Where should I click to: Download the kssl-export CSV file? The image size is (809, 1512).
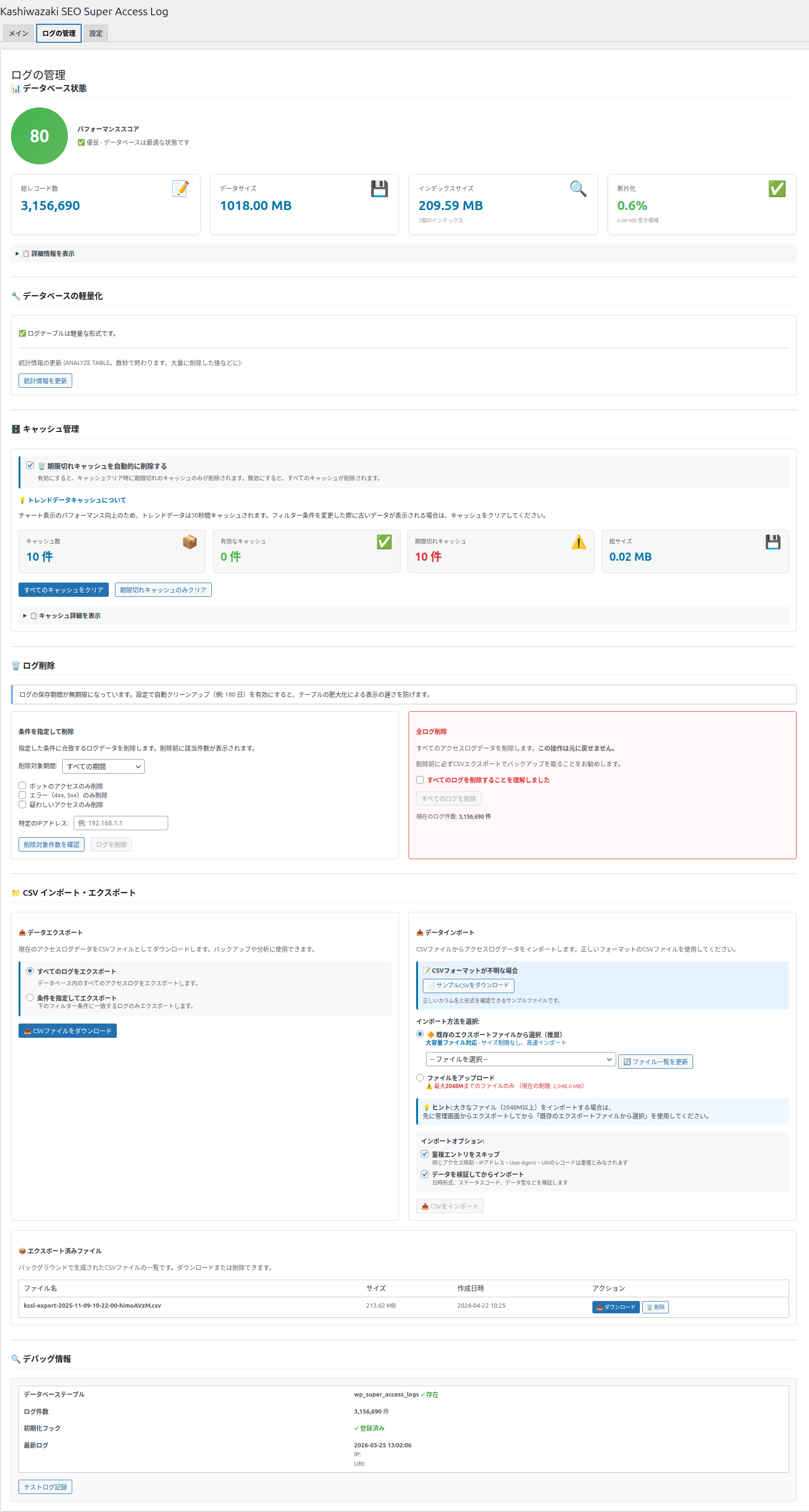point(616,1307)
